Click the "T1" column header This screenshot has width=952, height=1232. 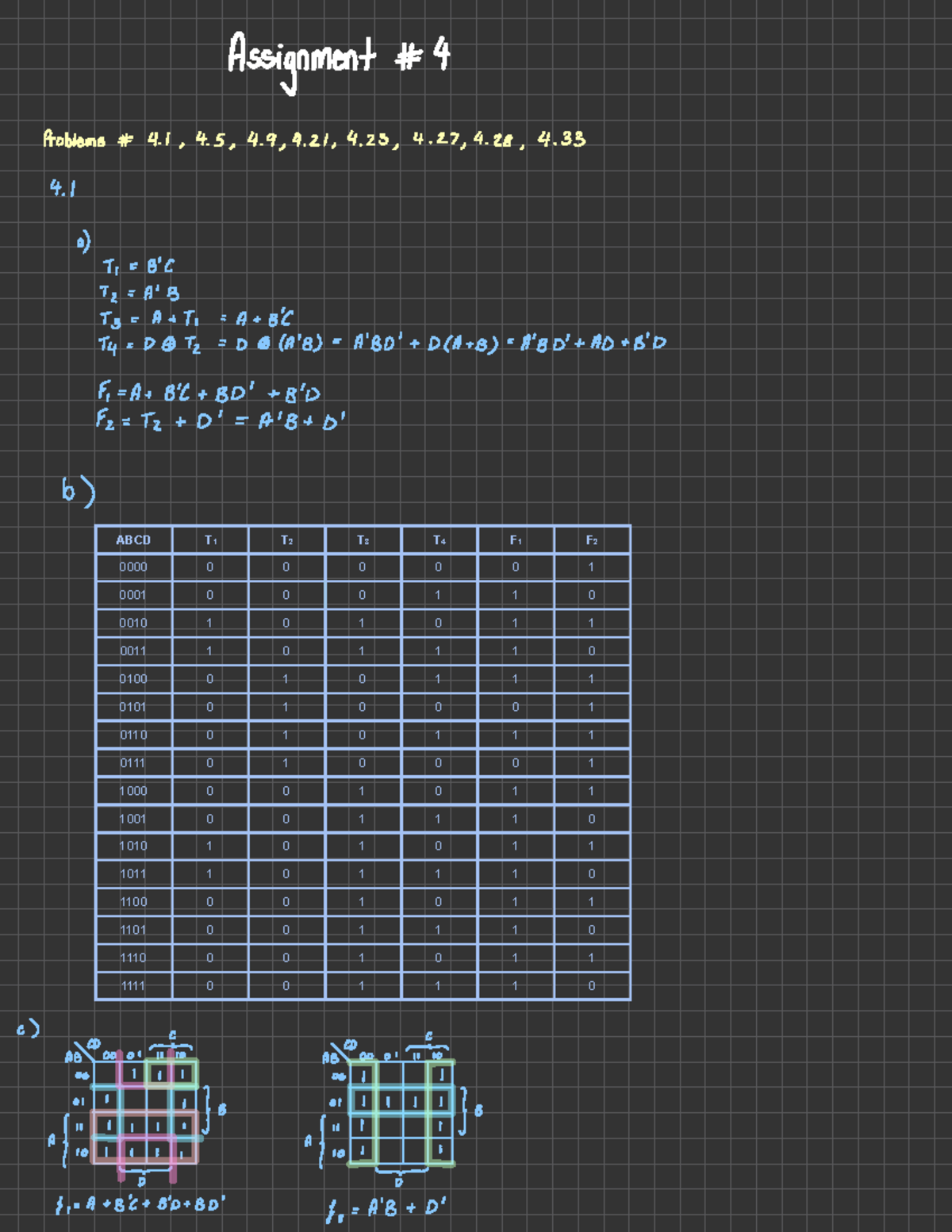point(209,539)
